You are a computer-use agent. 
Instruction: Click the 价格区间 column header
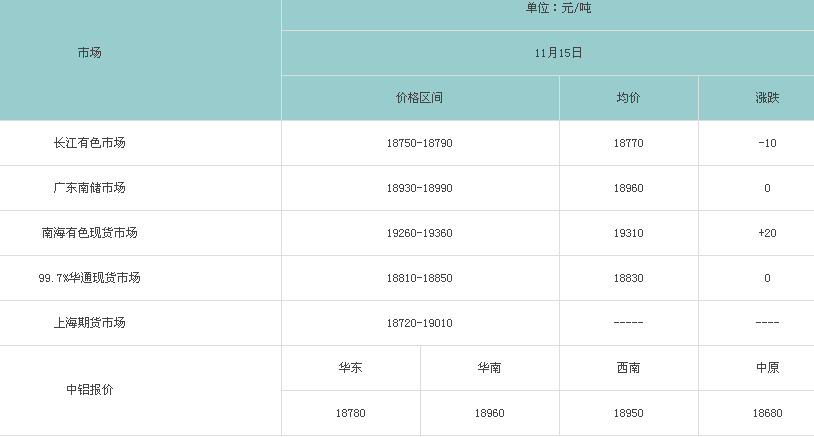point(419,98)
